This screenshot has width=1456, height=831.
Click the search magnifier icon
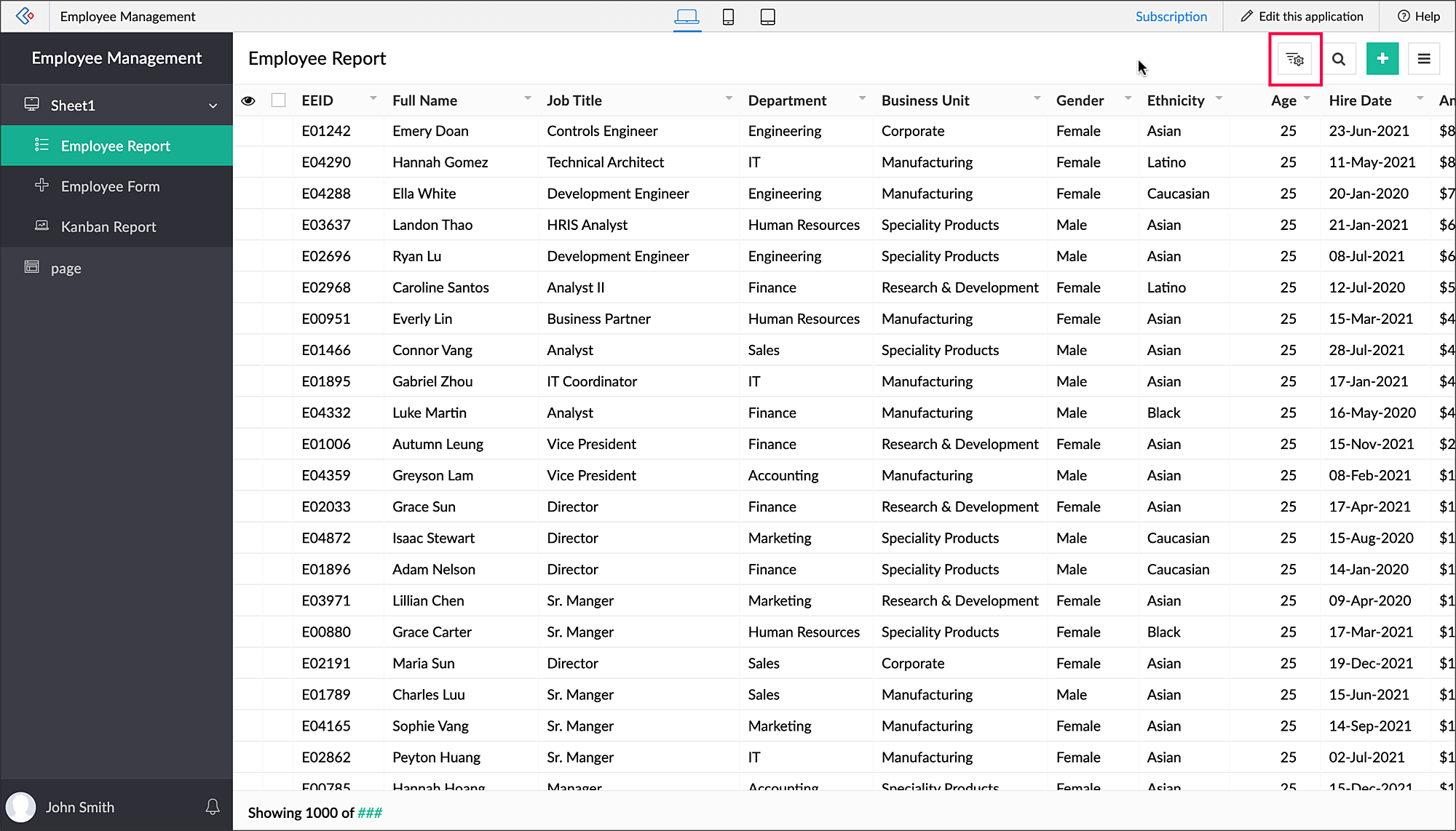click(x=1338, y=59)
